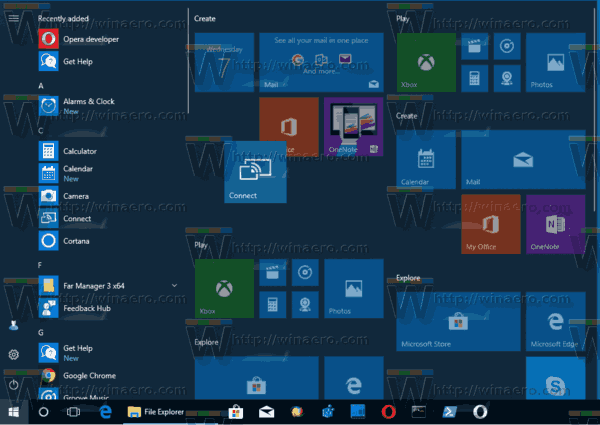Open File Explorer from the taskbar
This screenshot has width=600, height=425.
click(x=155, y=412)
